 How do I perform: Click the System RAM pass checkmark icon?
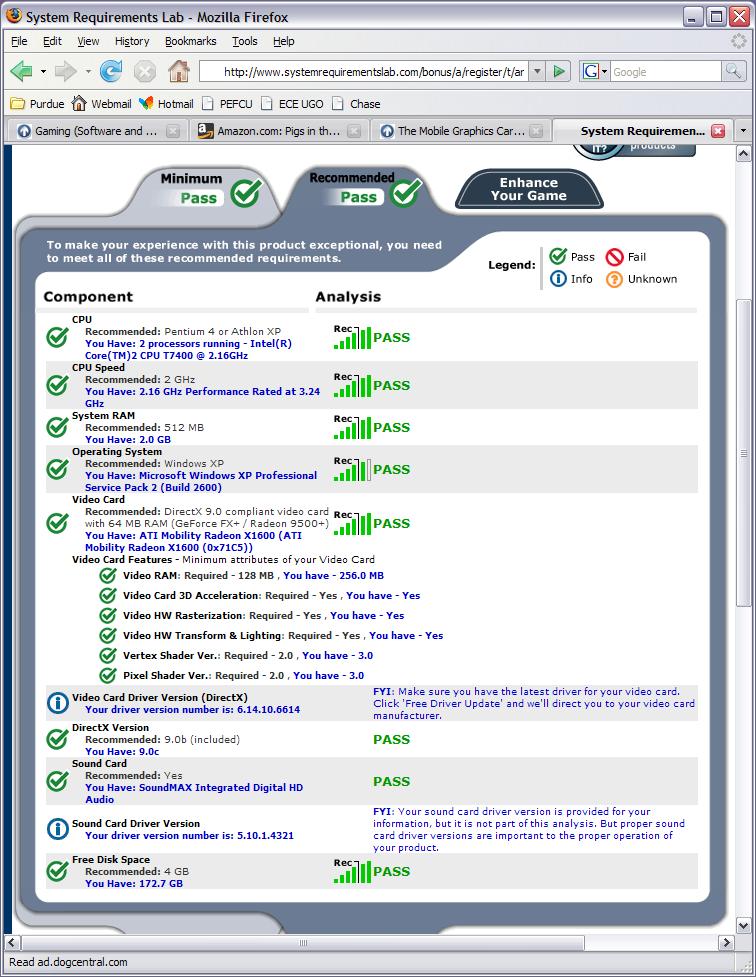coord(58,427)
